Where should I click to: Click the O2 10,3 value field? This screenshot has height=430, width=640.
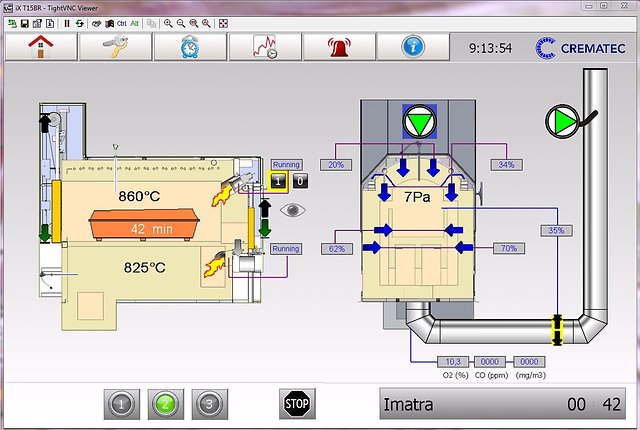pos(453,361)
